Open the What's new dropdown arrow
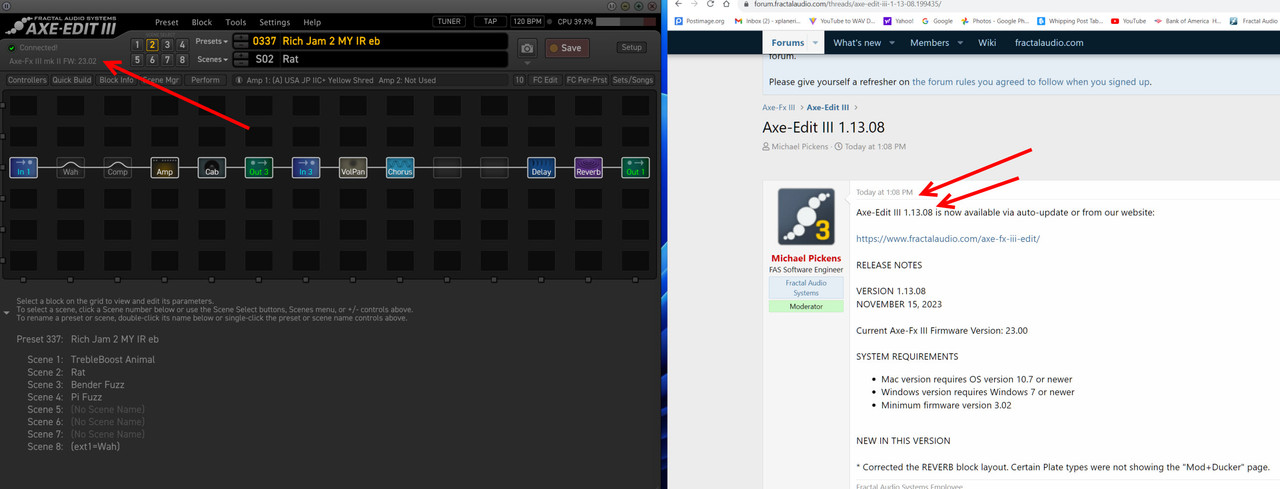Viewport: 1280px width, 489px height. click(891, 43)
